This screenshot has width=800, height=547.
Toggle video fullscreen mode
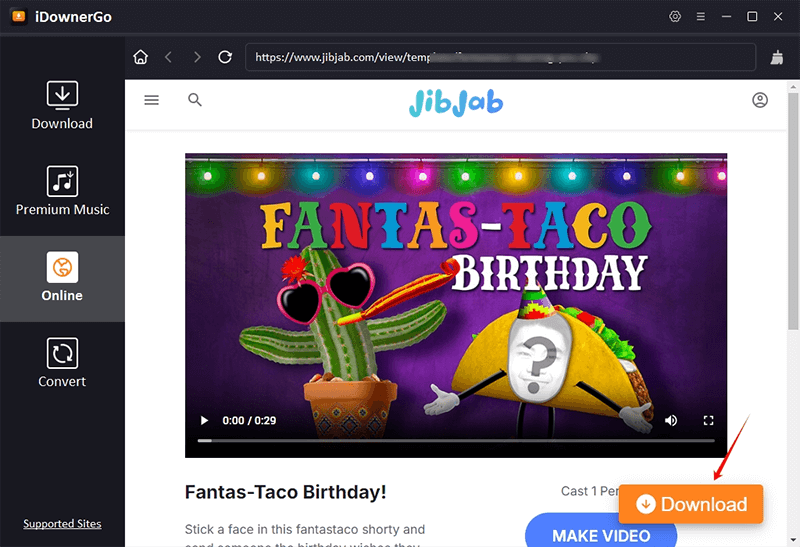708,420
